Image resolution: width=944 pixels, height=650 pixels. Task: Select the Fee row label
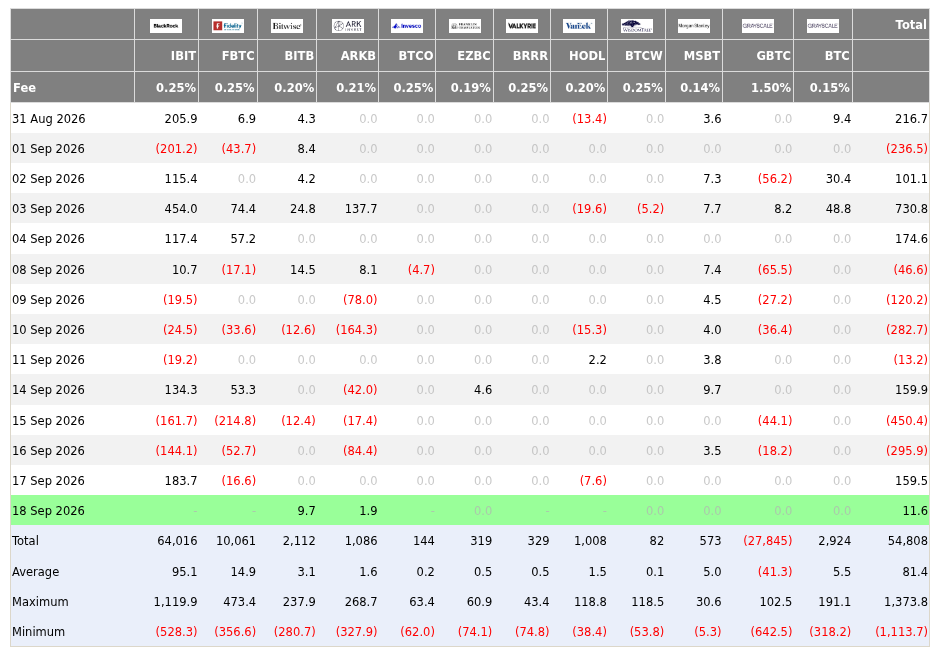tap(25, 88)
